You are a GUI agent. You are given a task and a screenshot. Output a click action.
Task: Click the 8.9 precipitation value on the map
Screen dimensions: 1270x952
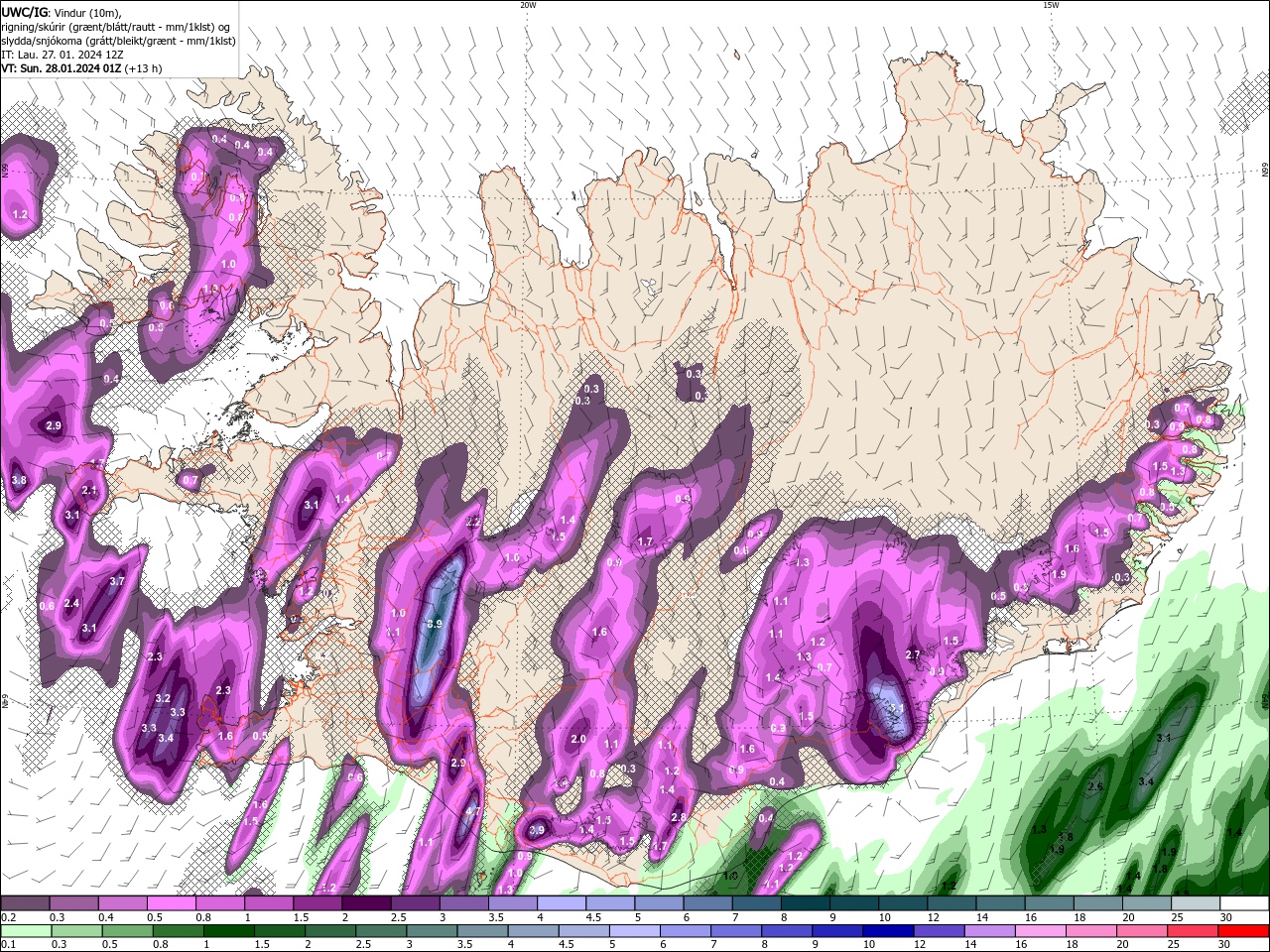point(434,624)
